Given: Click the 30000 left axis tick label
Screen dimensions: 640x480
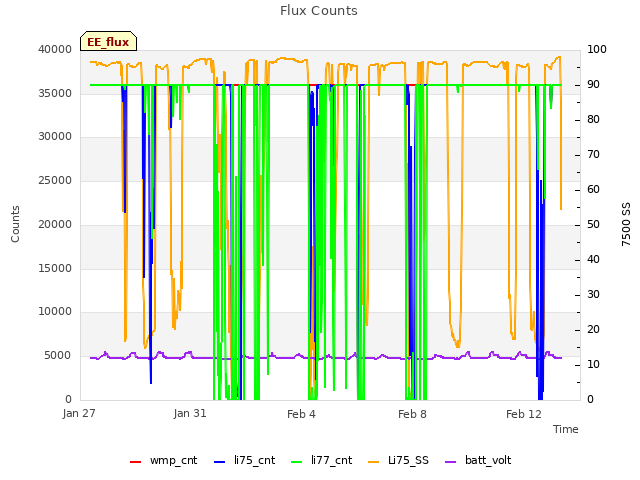Looking at the screenshot, I should click(55, 136).
